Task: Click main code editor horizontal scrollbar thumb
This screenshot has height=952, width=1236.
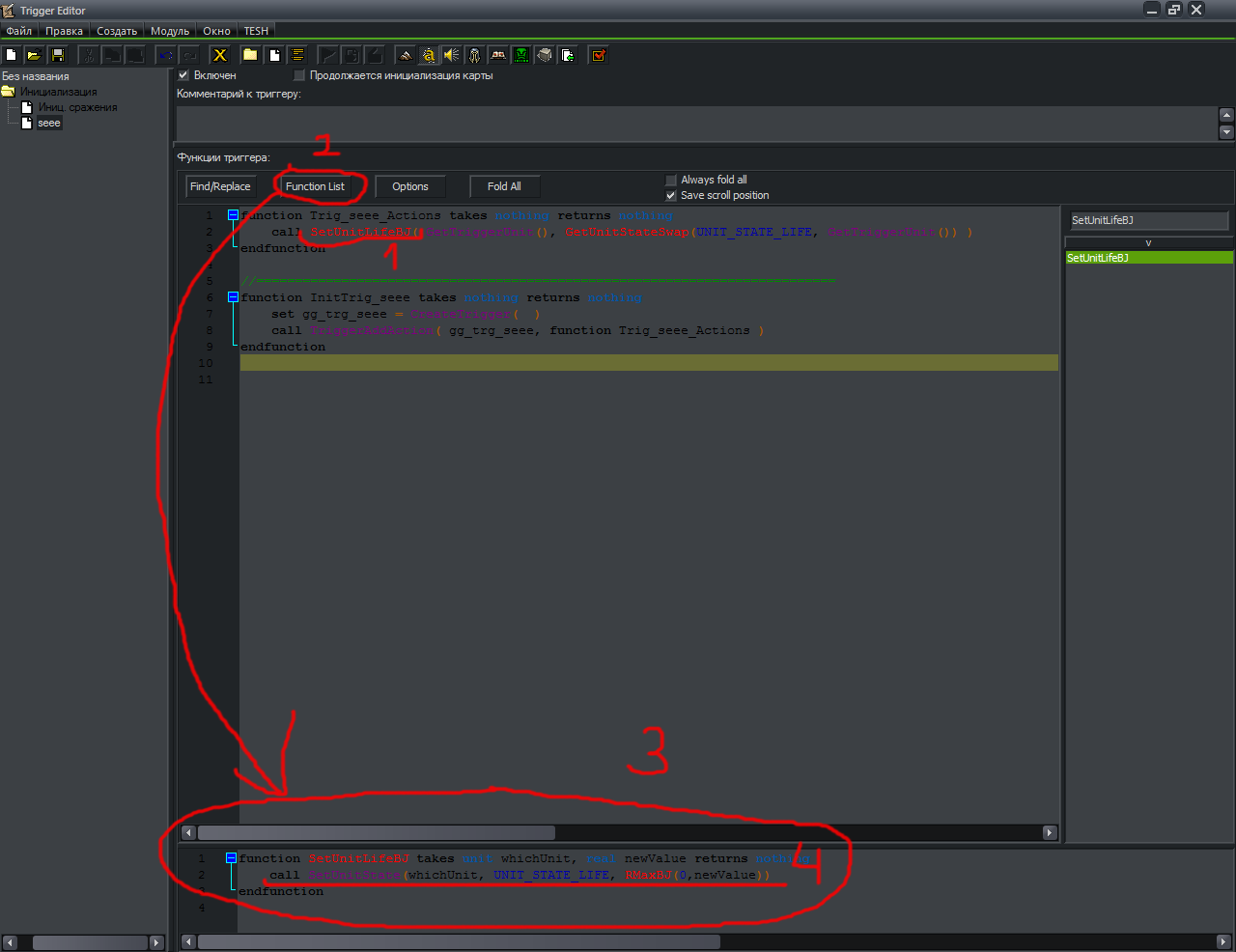Action: [x=377, y=832]
